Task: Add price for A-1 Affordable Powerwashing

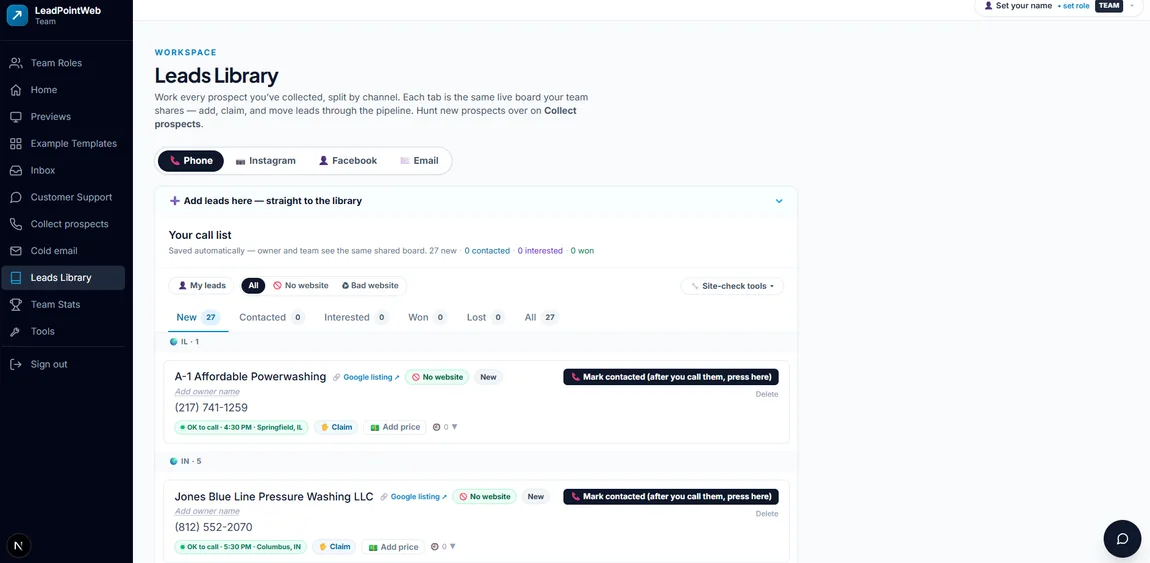Action: click(395, 427)
